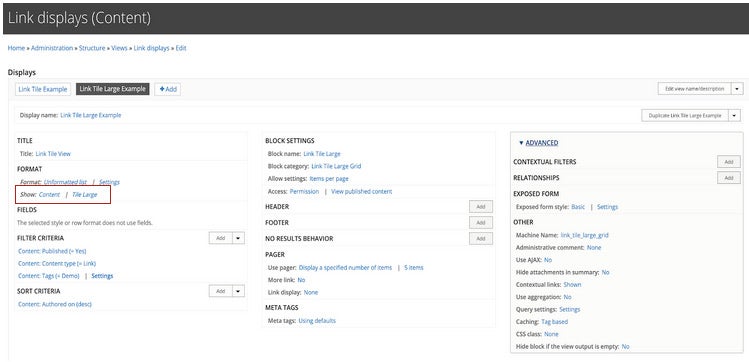Open Format Settings link
The height and width of the screenshot is (362, 749).
(109, 182)
